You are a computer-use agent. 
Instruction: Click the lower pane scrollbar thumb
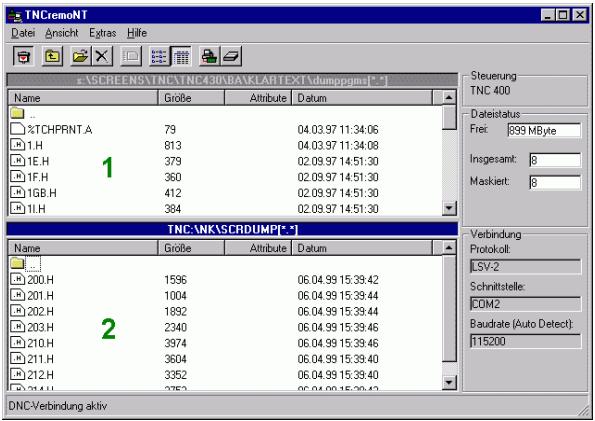(449, 308)
